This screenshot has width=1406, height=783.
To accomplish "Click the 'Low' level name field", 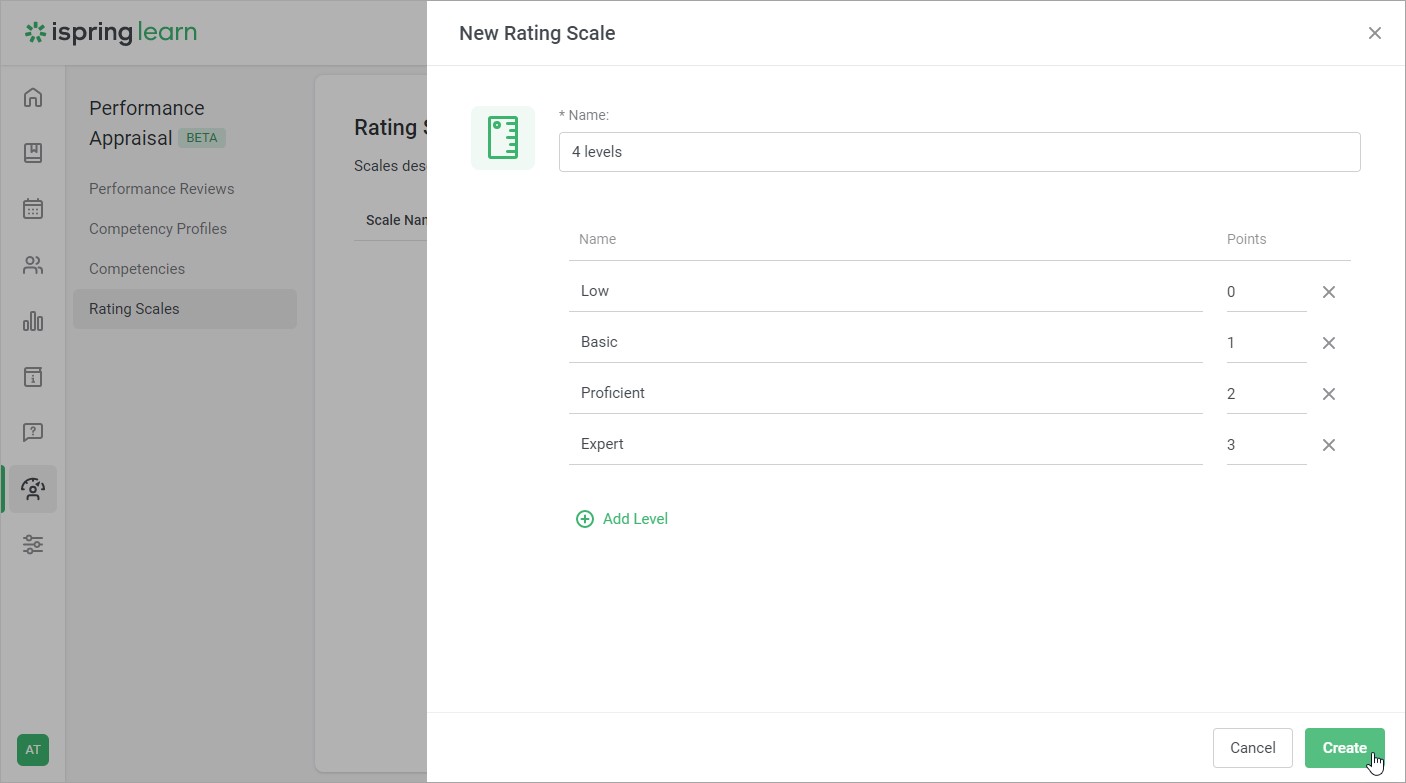I will click(886, 291).
